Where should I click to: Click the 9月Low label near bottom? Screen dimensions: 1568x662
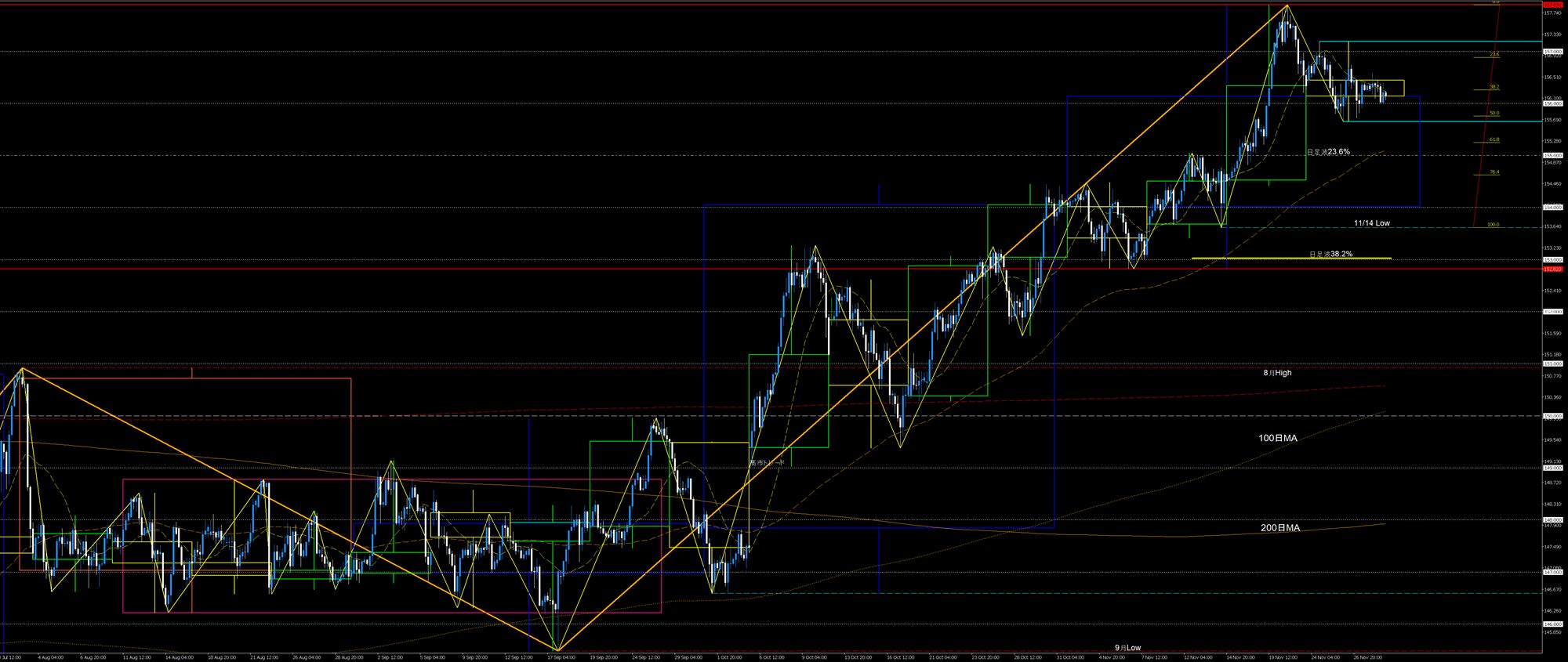click(1127, 648)
